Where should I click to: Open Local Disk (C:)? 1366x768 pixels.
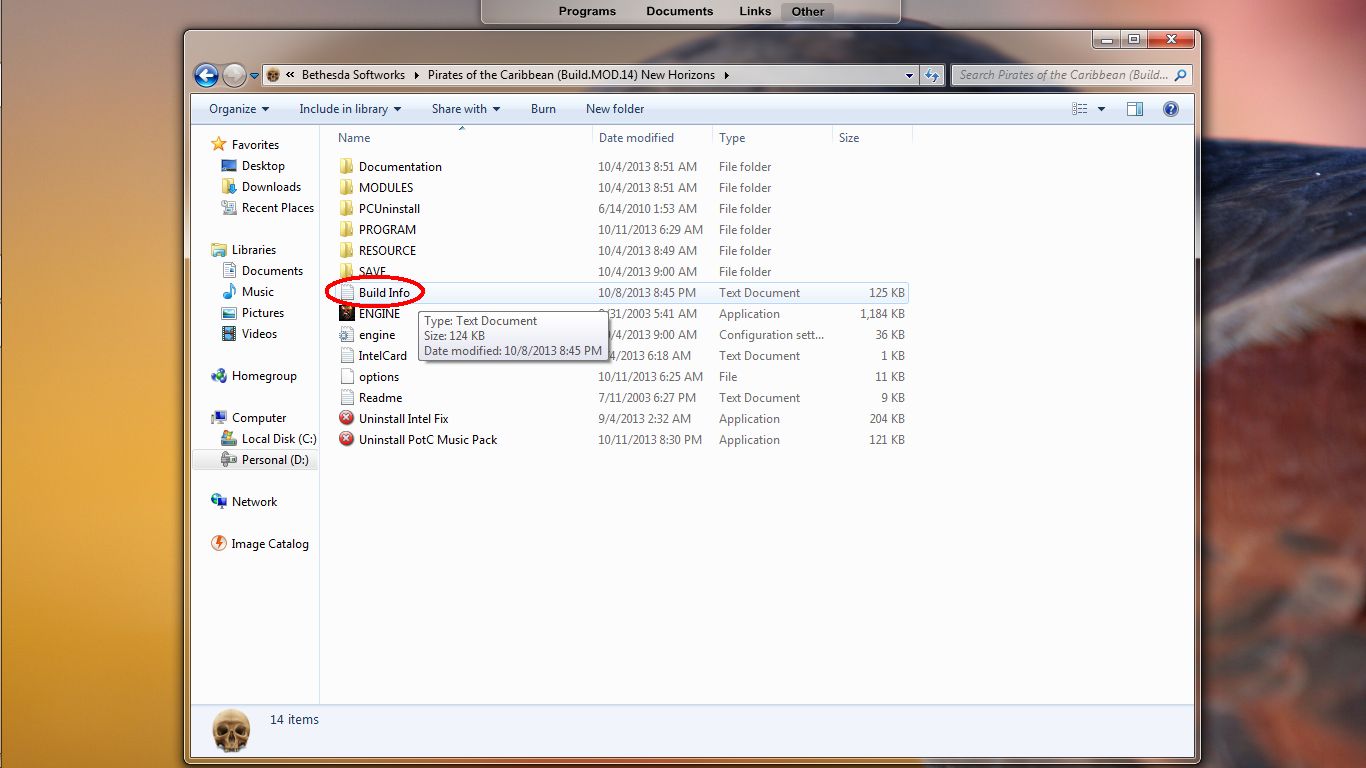pyautogui.click(x=279, y=439)
